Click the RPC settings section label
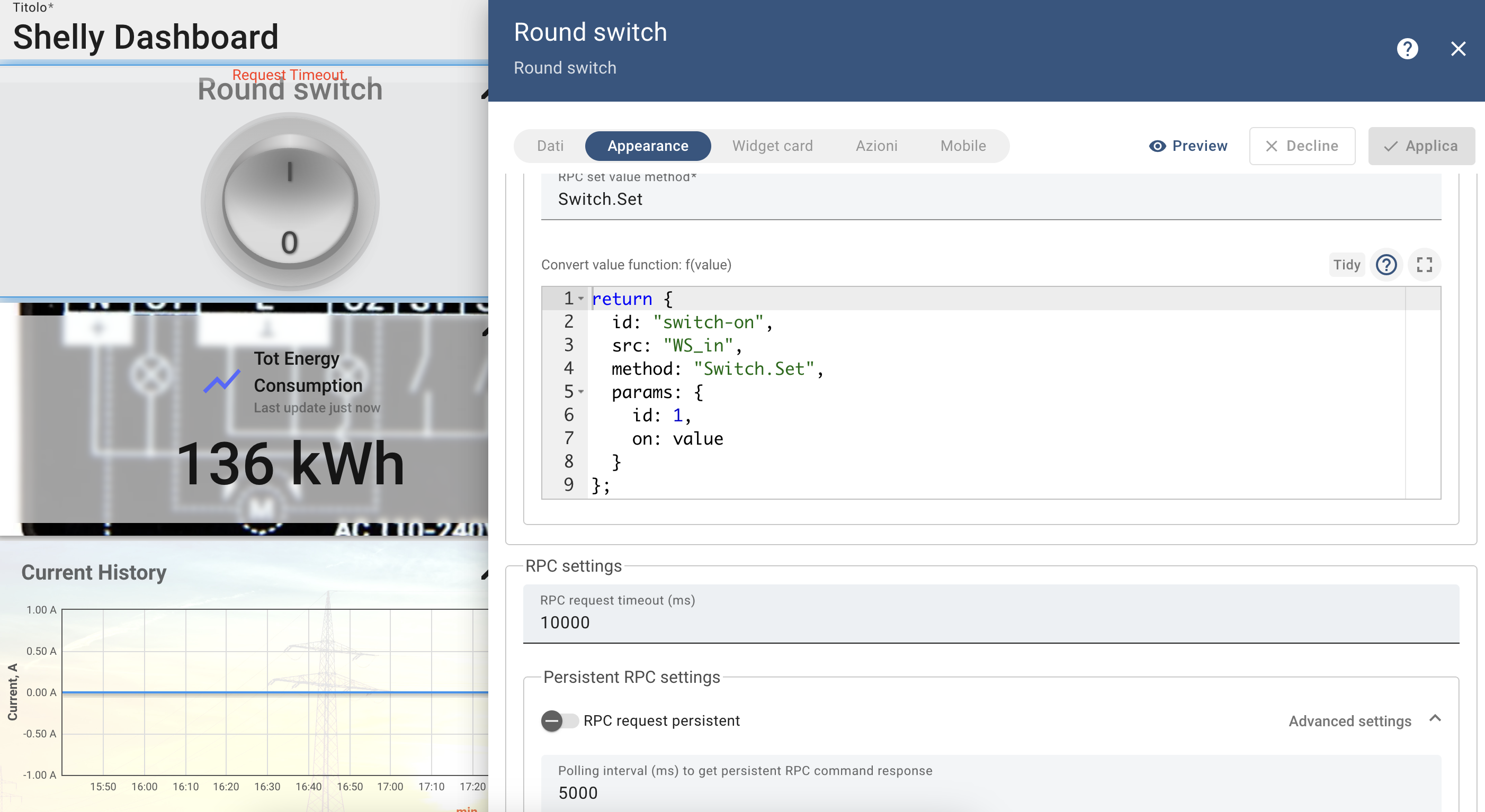Viewport: 1485px width, 812px height. pyautogui.click(x=574, y=566)
